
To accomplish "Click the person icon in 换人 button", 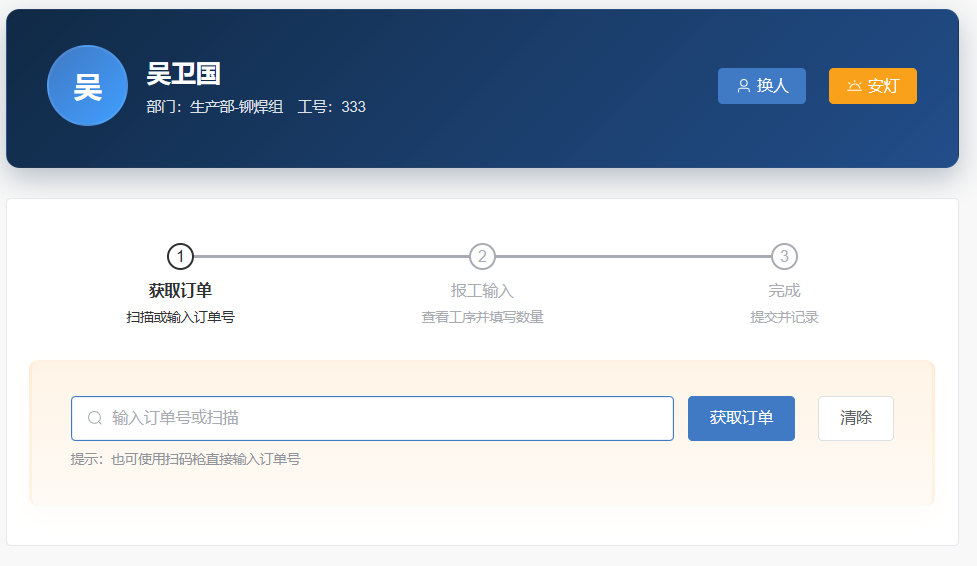I will click(743, 86).
